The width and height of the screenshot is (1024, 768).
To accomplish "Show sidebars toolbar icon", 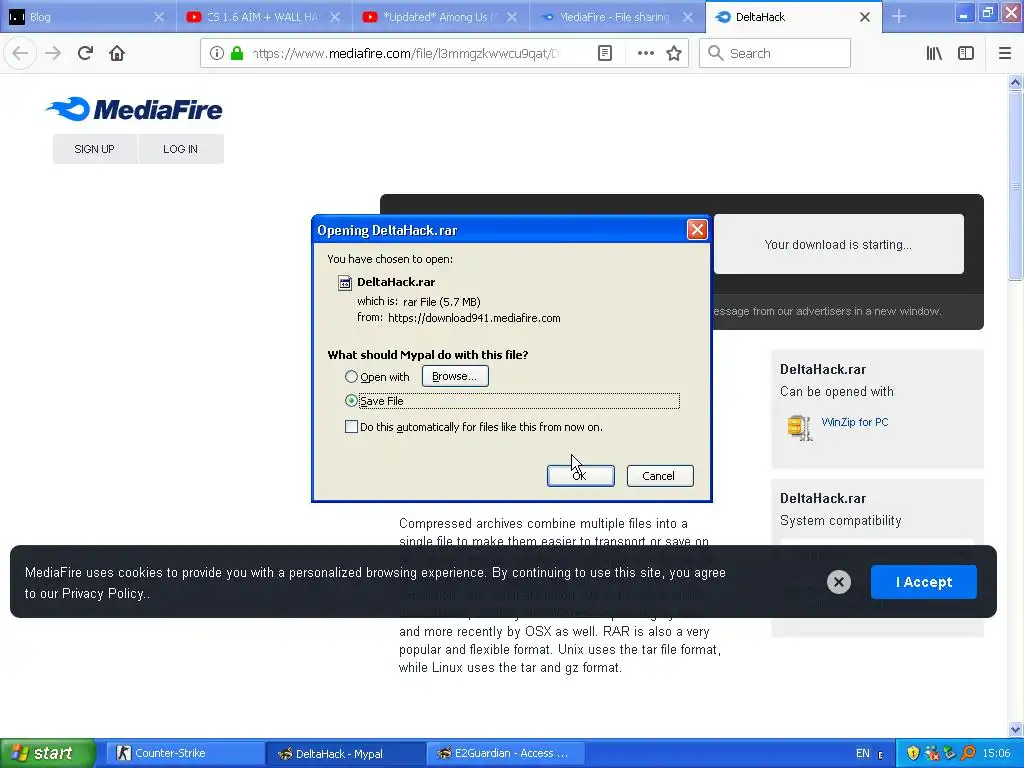I will point(966,54).
